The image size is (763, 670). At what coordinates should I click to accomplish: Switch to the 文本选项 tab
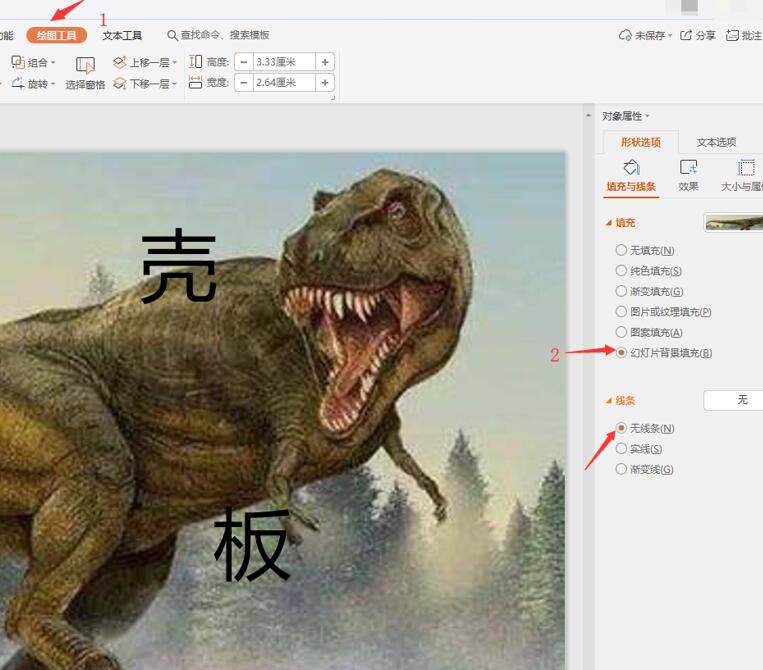[716, 142]
